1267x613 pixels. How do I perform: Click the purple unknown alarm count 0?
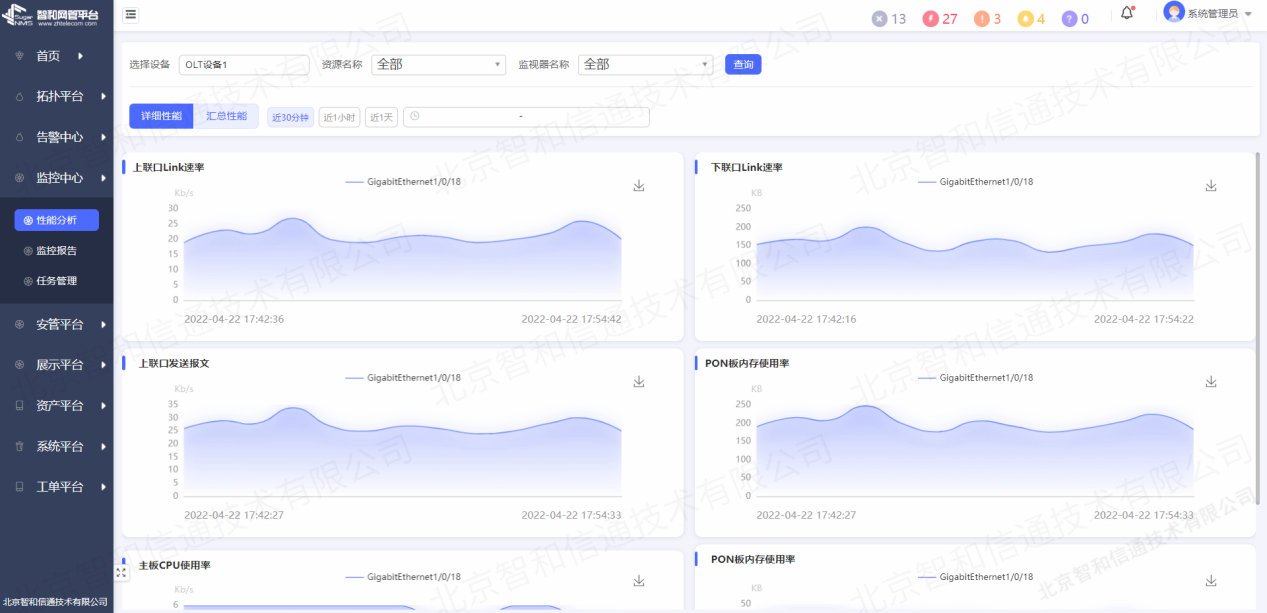(x=1075, y=18)
